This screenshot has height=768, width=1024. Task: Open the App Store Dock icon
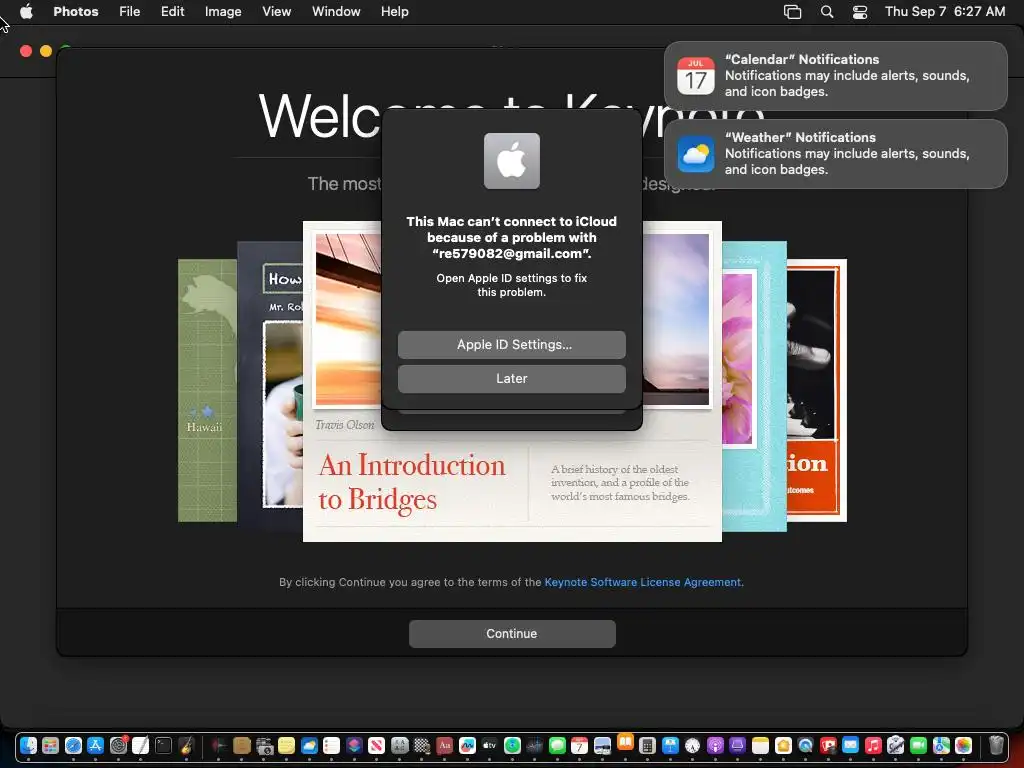pyautogui.click(x=95, y=745)
